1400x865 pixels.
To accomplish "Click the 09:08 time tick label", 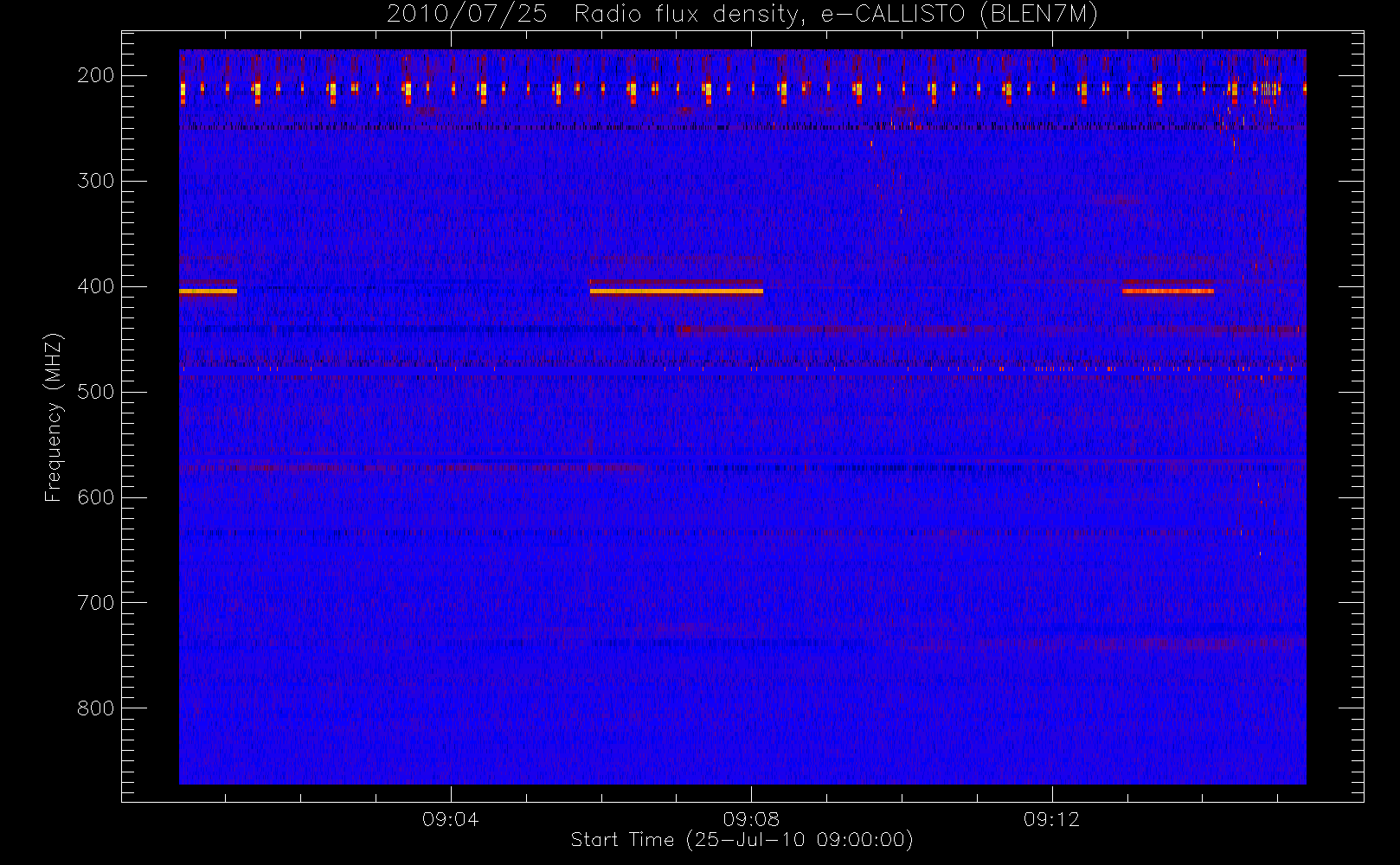I will tap(751, 819).
